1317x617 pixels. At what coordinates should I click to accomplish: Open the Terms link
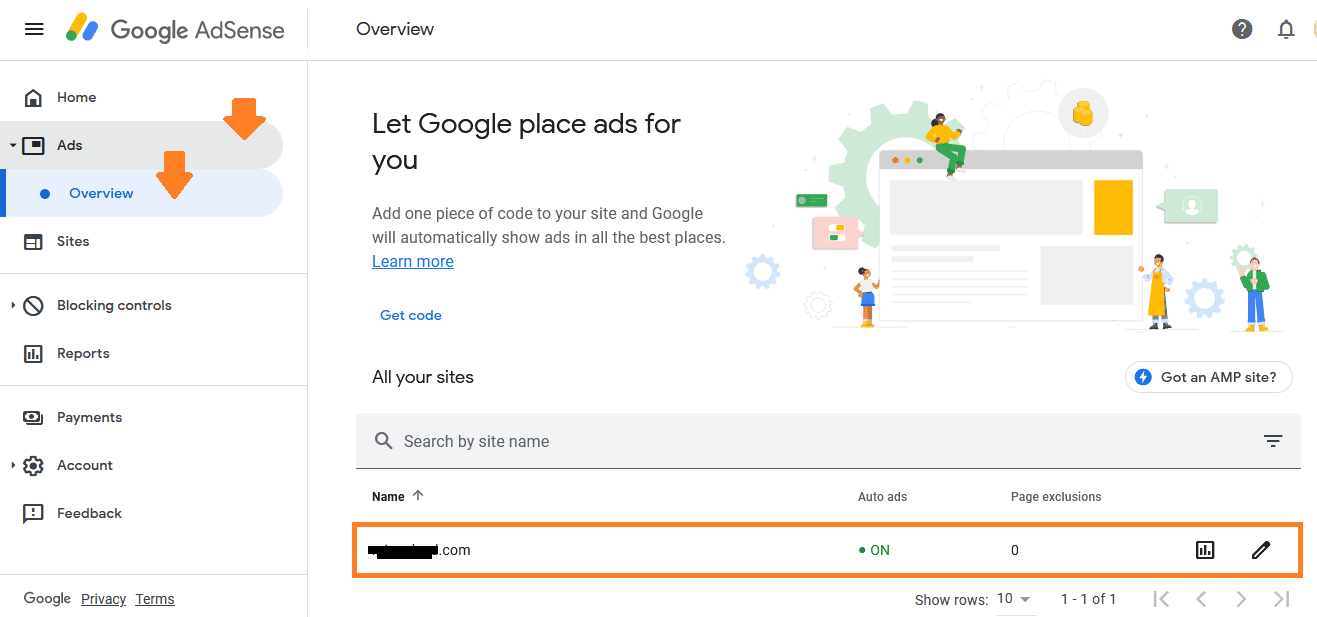[155, 599]
